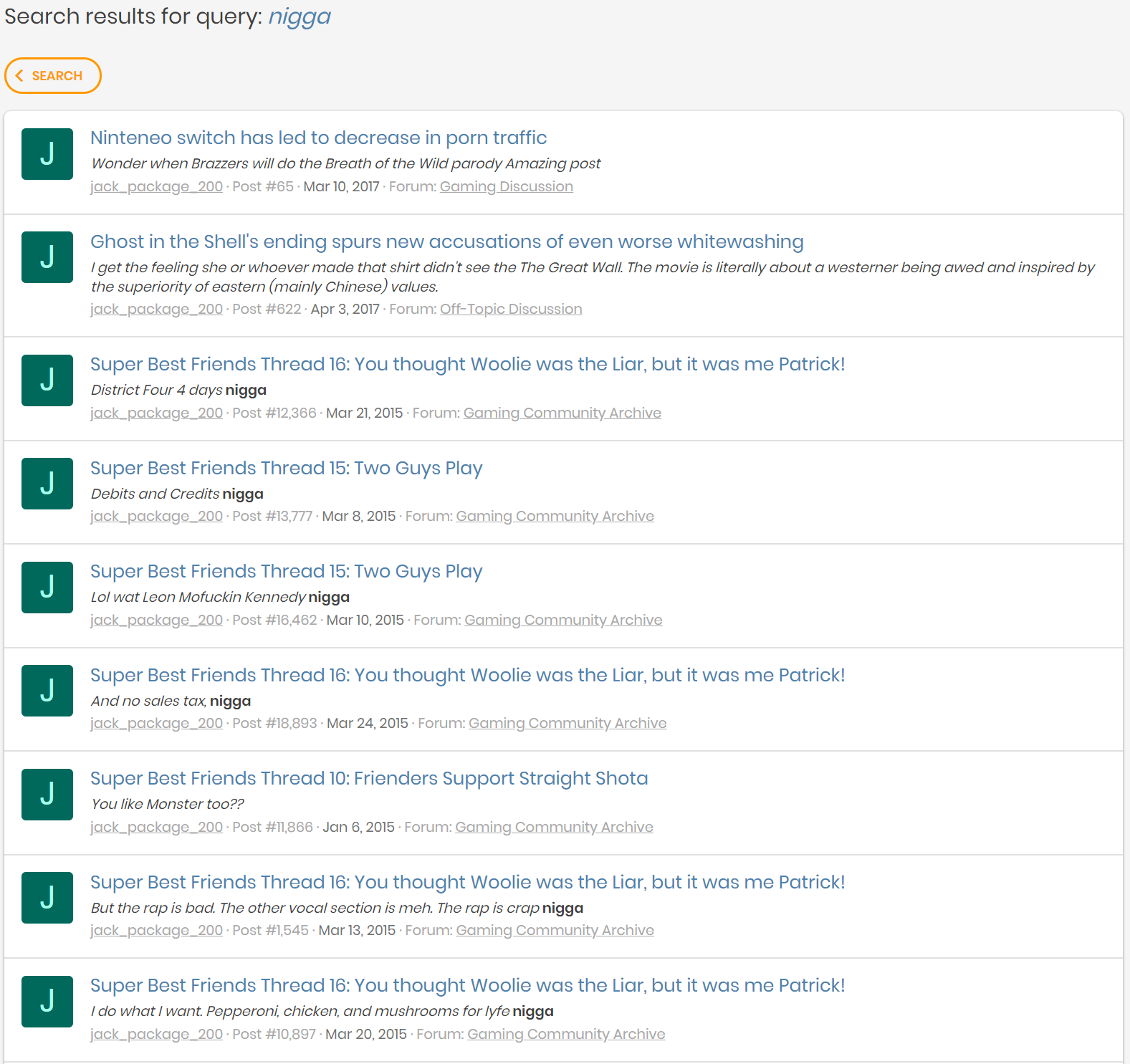Open jack_package_200 profile on Post #12,366 row
Viewport: 1130px width, 1064px height.
pos(156,413)
